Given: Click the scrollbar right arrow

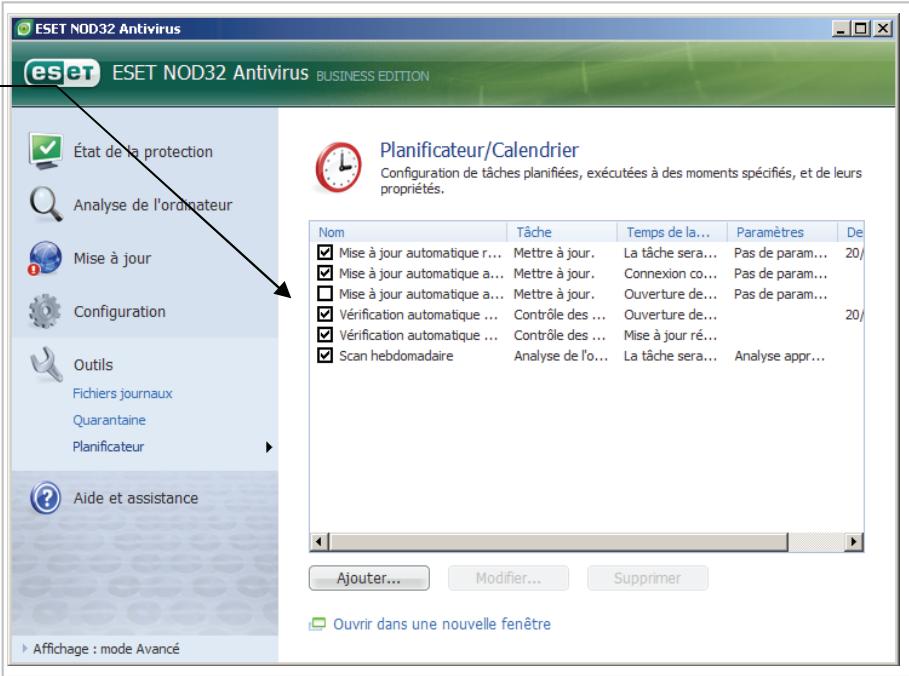Looking at the screenshot, I should (x=853, y=542).
